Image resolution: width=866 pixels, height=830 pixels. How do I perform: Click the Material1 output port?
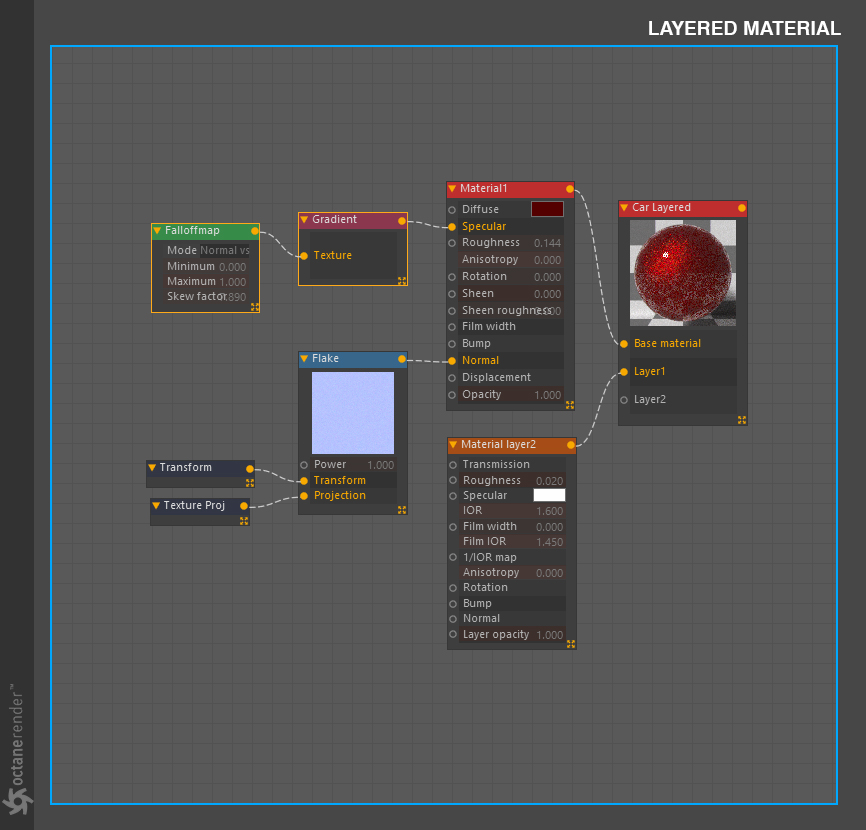click(x=569, y=189)
